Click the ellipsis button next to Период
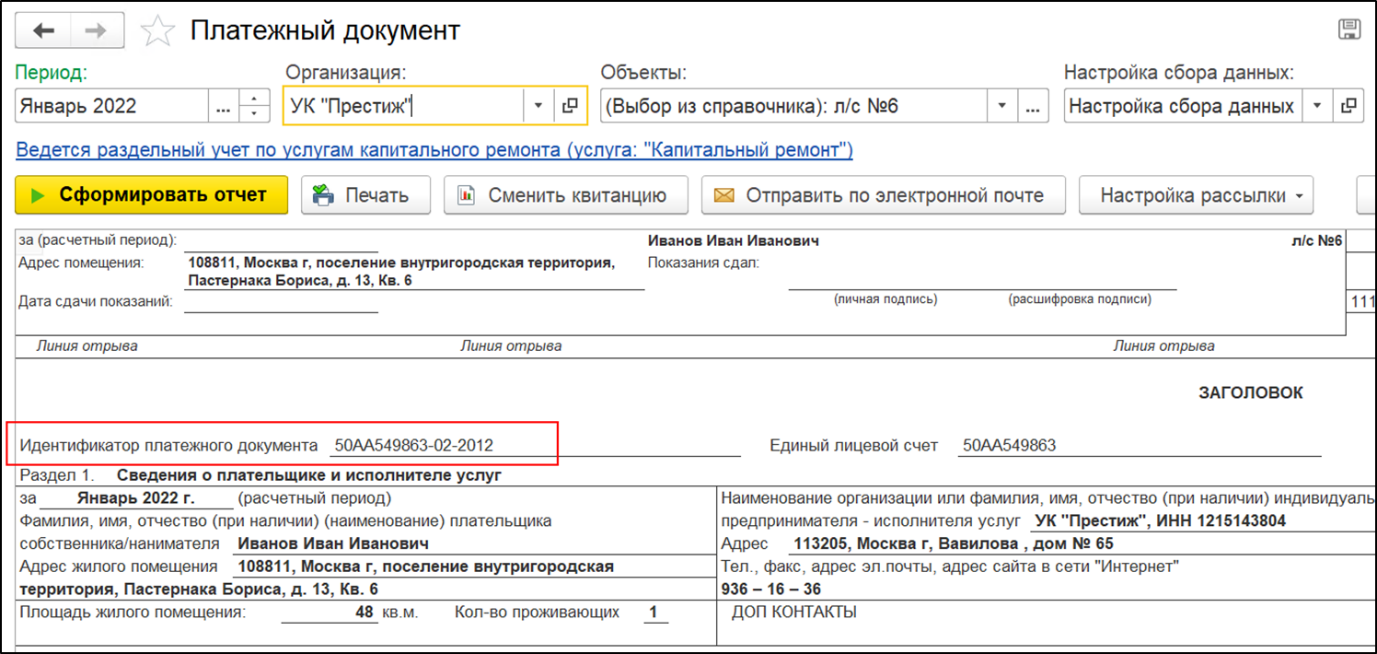The height and width of the screenshot is (654, 1377). pos(224,106)
